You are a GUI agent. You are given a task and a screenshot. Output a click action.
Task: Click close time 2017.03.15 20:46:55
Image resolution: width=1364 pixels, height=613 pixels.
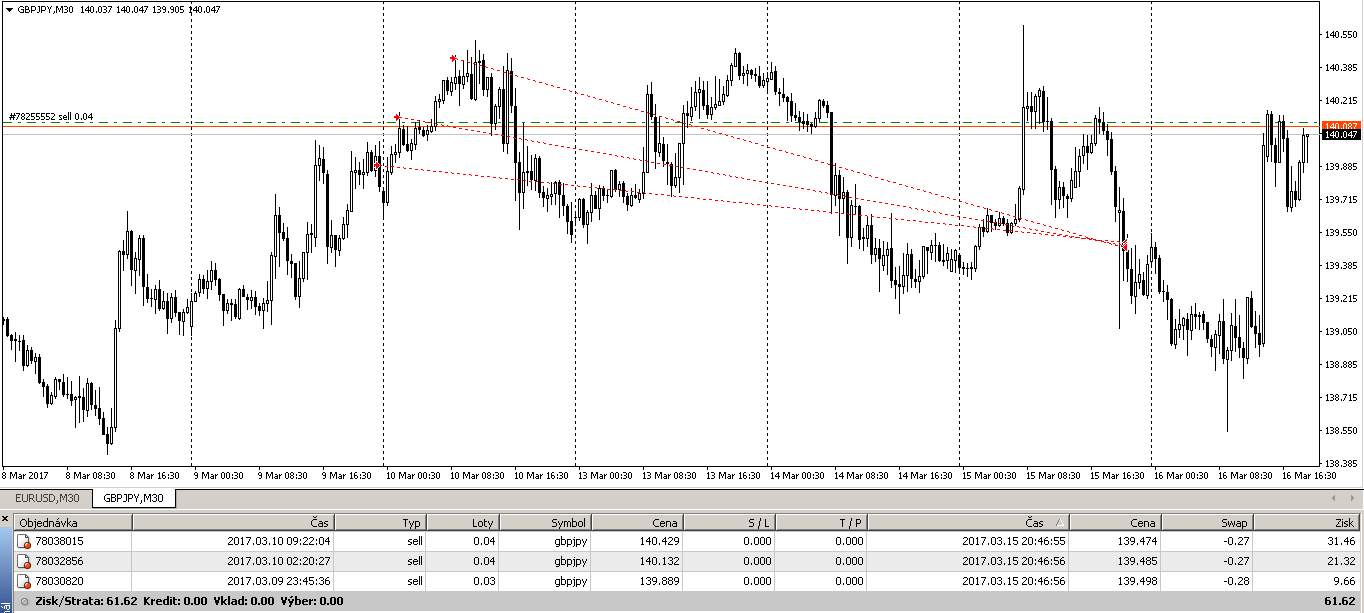(1014, 541)
